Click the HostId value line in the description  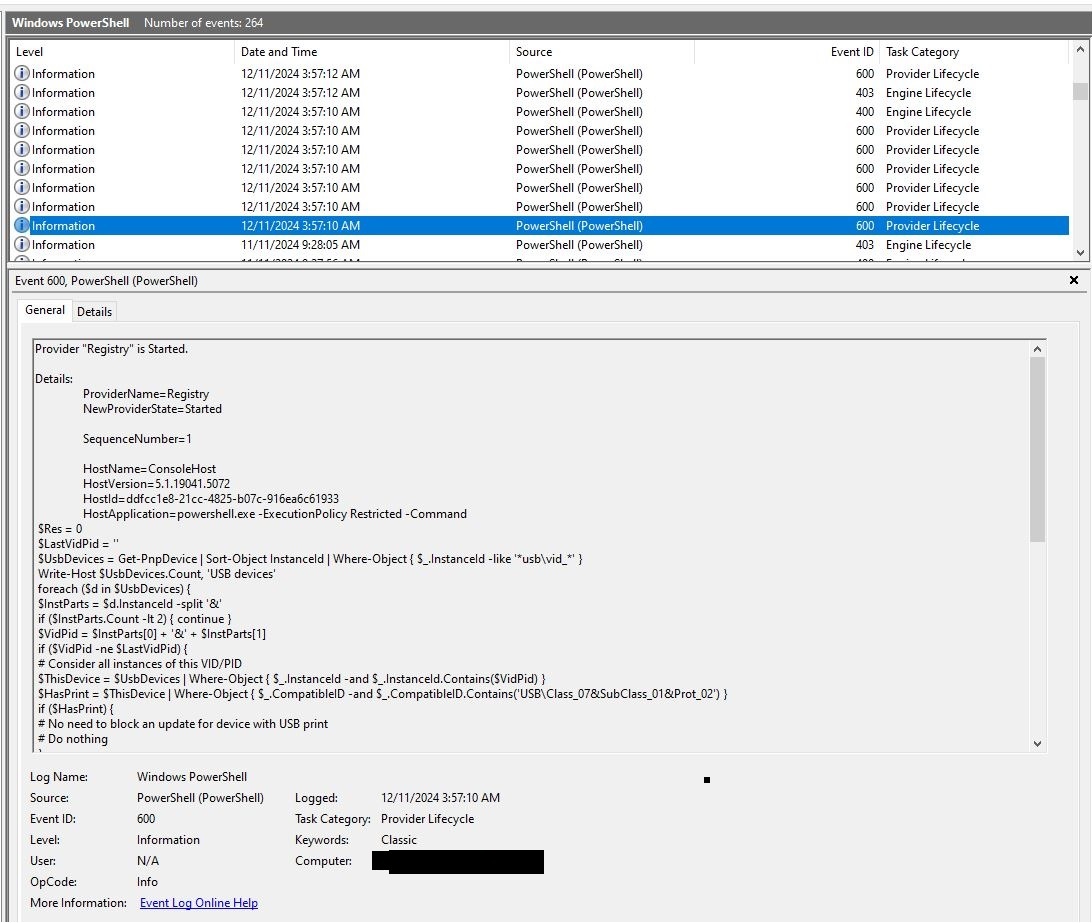pos(210,499)
